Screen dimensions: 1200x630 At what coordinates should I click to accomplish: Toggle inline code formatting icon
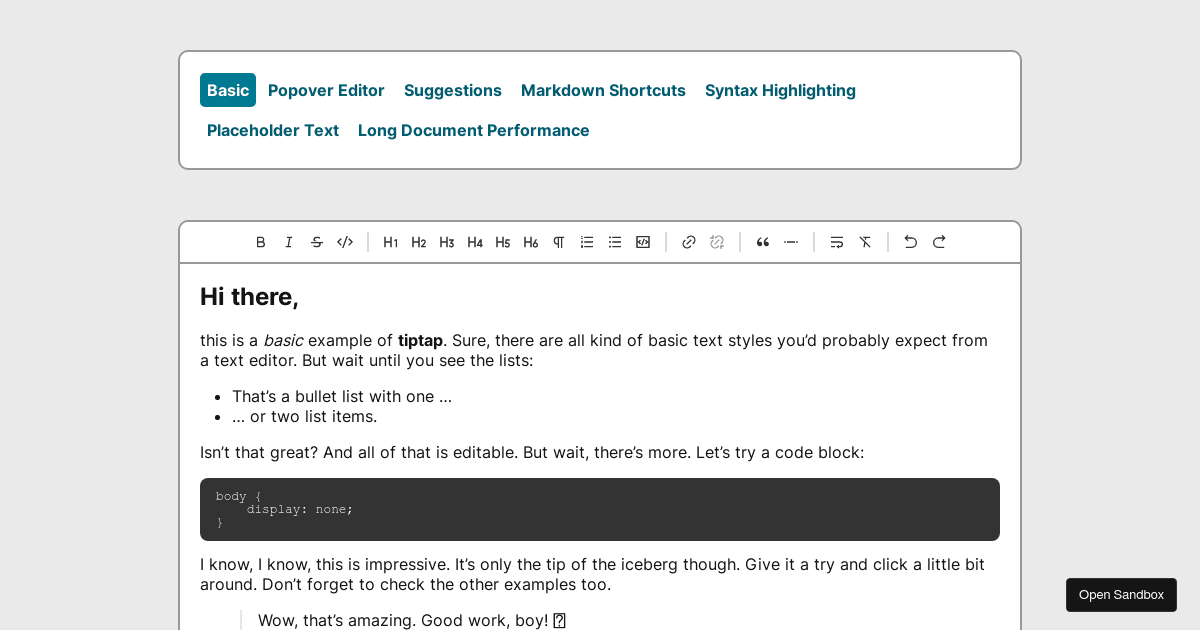click(345, 242)
